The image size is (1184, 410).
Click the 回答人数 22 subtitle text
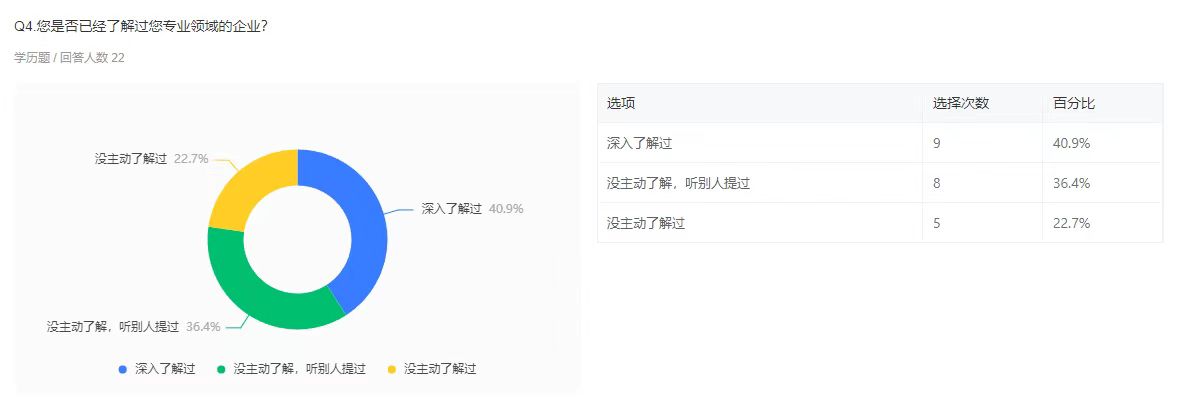(92, 58)
